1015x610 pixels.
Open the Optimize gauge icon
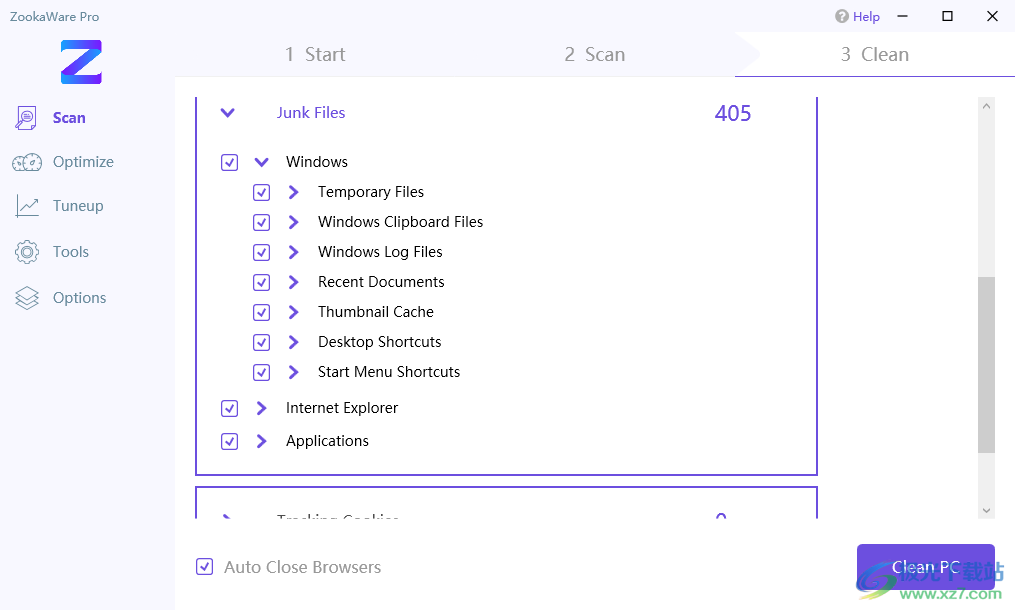[x=27, y=162]
